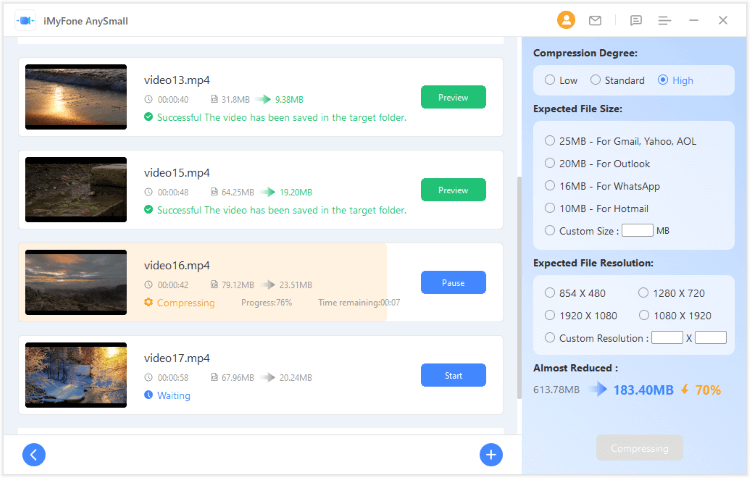The image size is (750, 478).
Task: Click the green arrow on video15.mp4
Action: point(268,192)
